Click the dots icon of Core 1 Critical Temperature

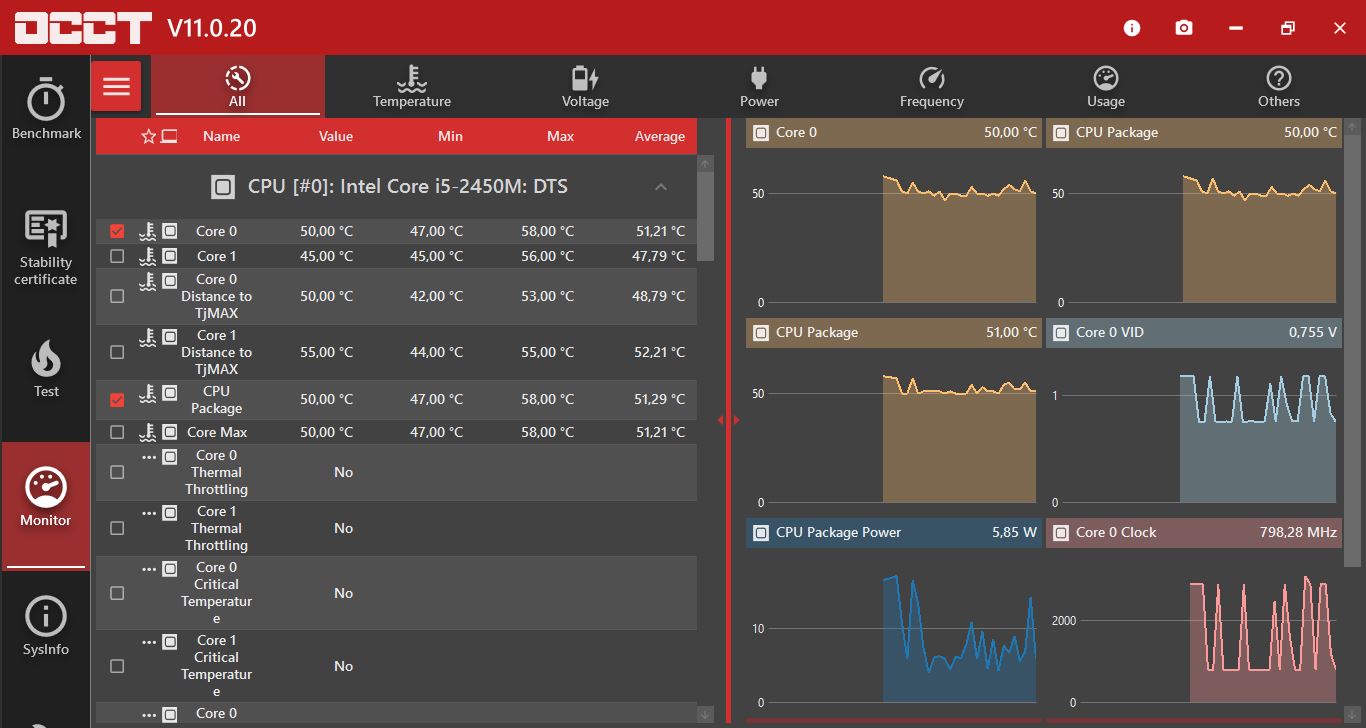(x=149, y=642)
